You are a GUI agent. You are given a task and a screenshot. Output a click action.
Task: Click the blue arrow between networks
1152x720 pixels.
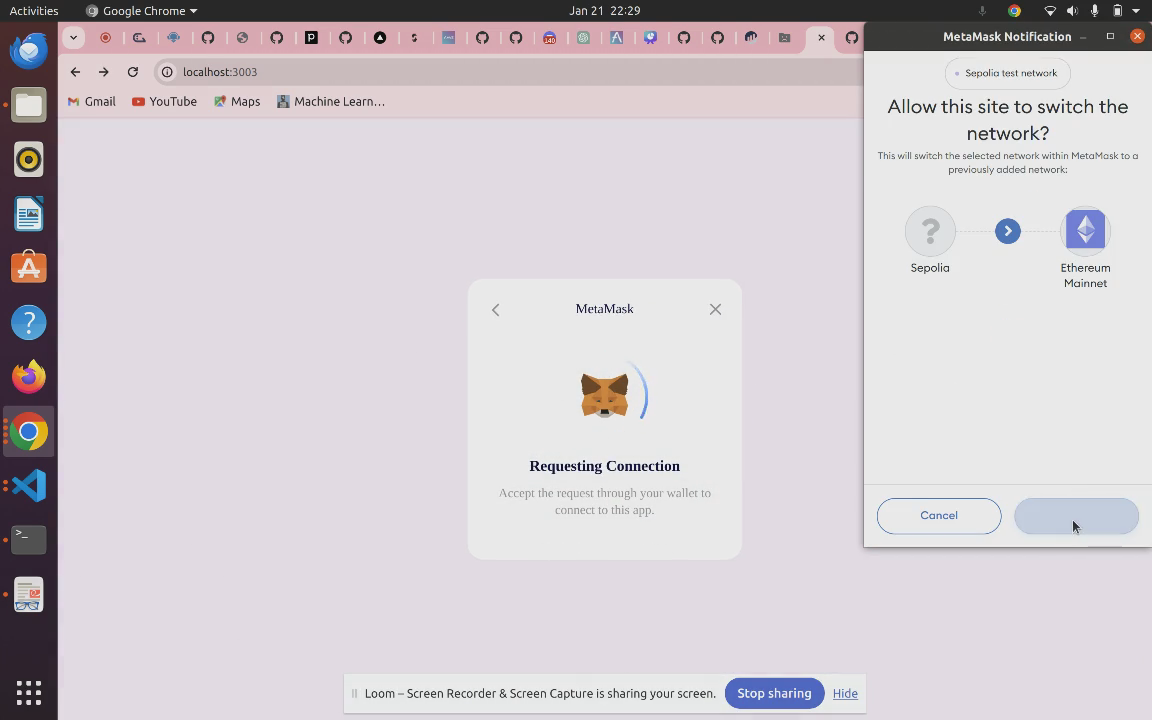coord(1007,231)
